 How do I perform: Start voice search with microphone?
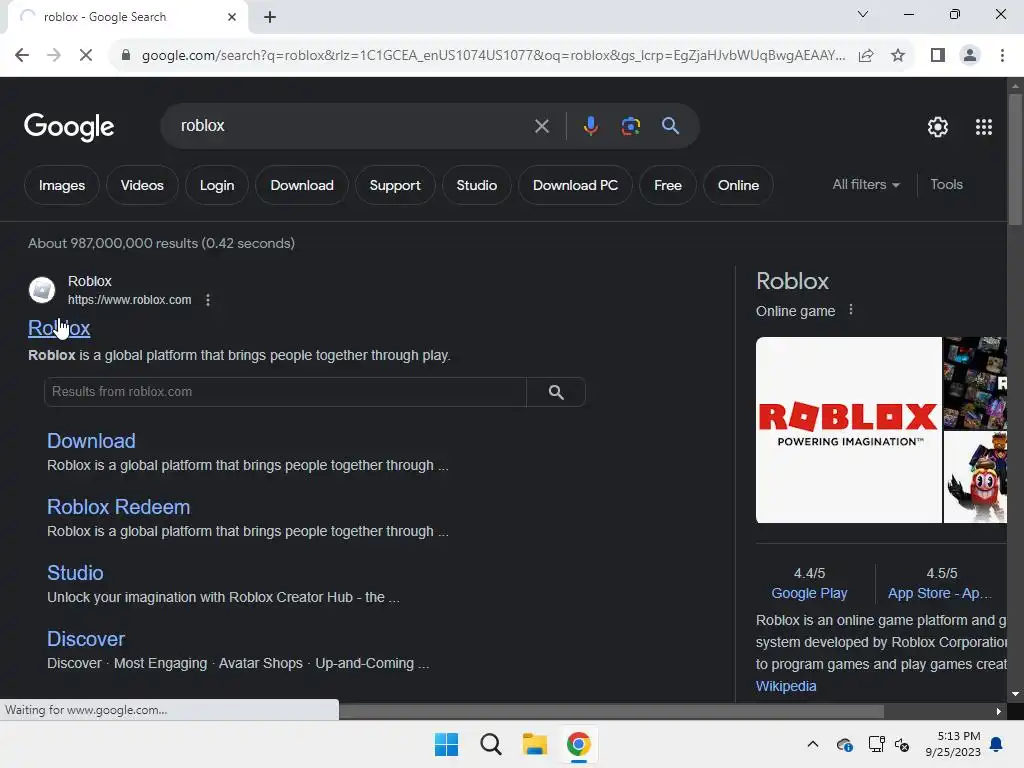590,125
